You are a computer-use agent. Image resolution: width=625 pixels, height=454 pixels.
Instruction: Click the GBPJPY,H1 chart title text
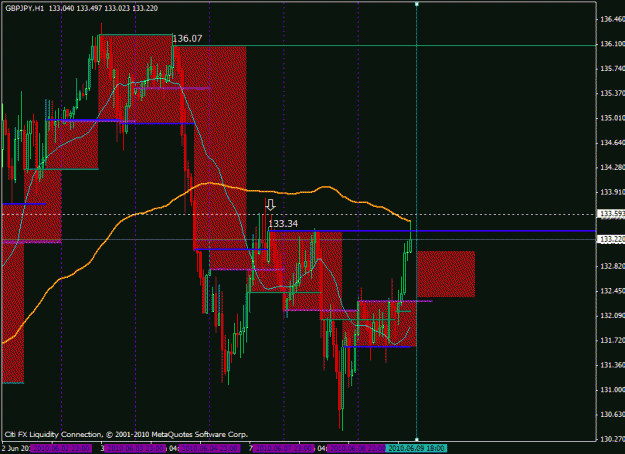point(25,8)
